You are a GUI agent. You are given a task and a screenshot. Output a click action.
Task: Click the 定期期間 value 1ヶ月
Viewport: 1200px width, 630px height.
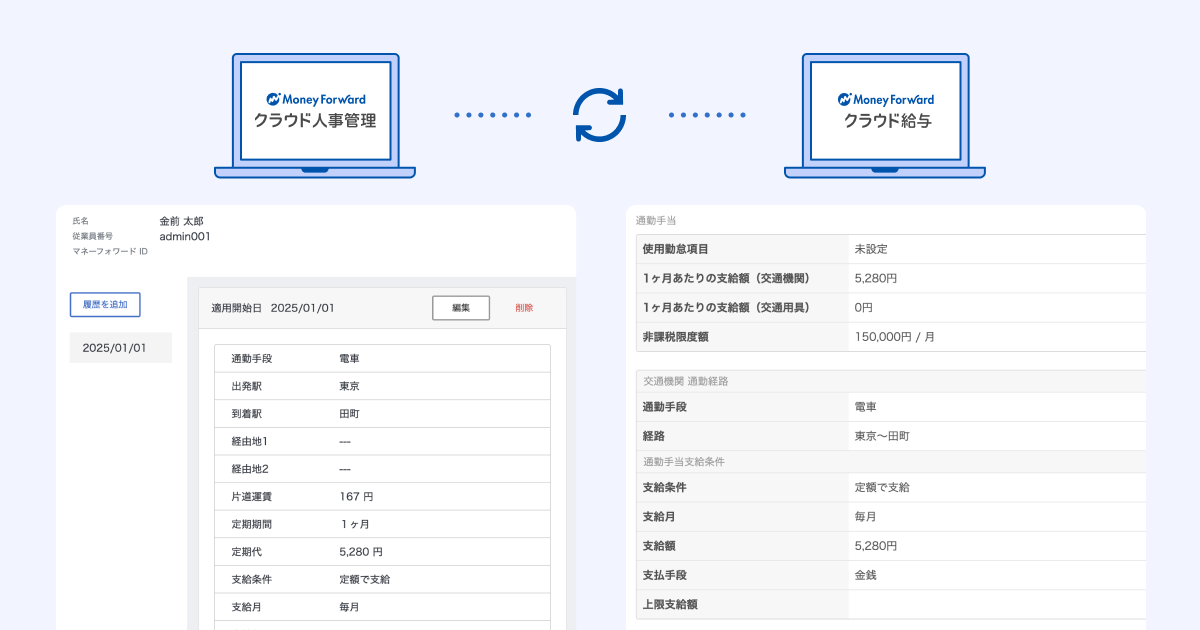(x=356, y=524)
